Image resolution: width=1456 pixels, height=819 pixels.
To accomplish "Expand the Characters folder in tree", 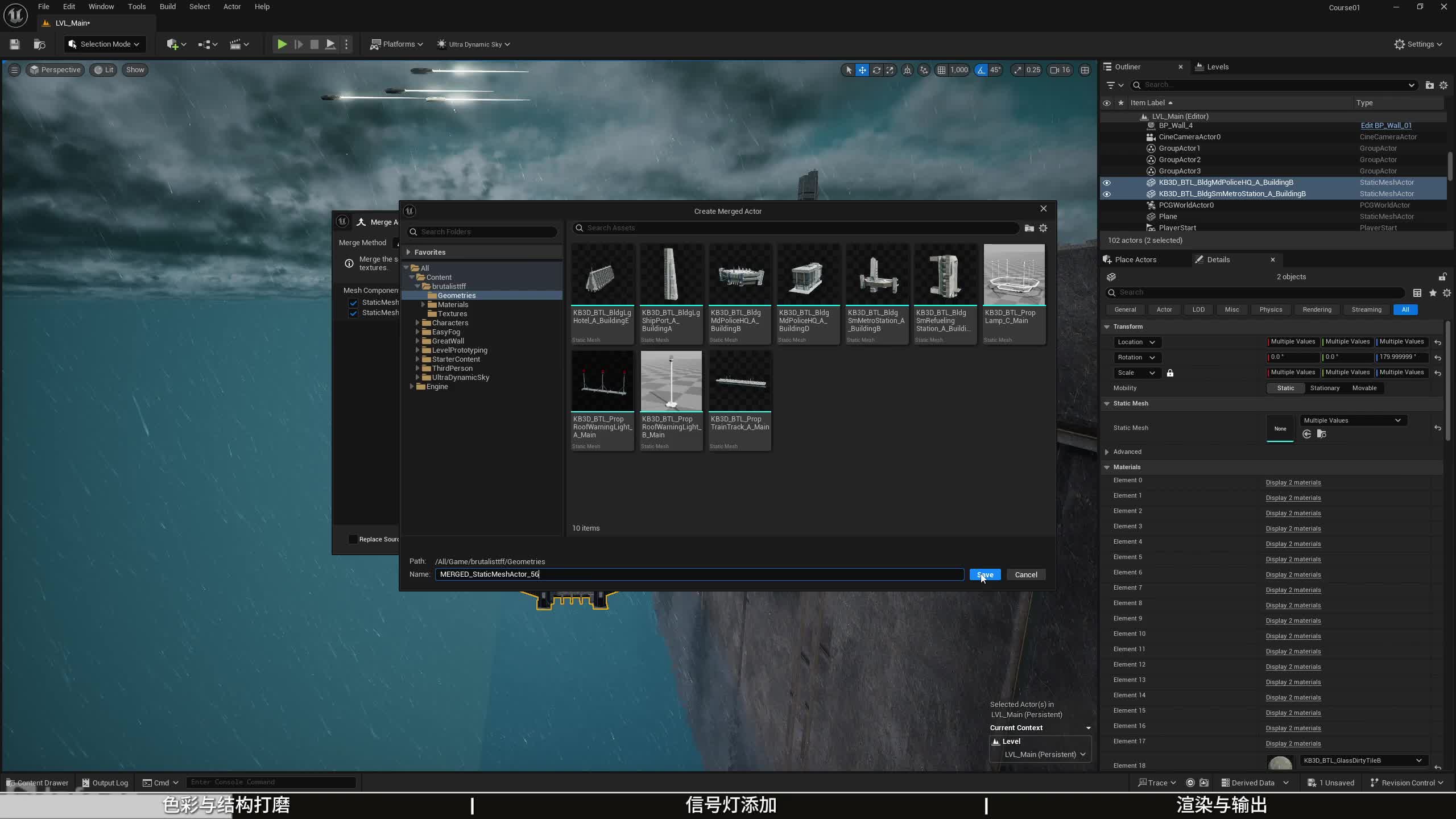I will 417,323.
